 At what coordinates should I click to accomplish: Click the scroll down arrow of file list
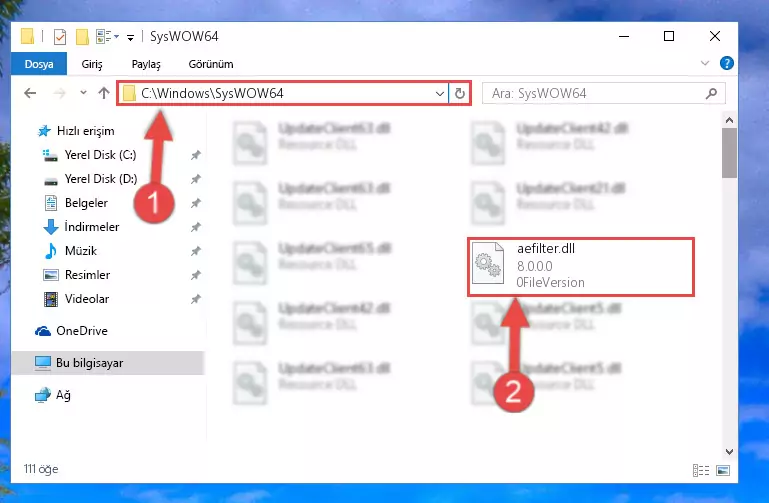tap(729, 452)
